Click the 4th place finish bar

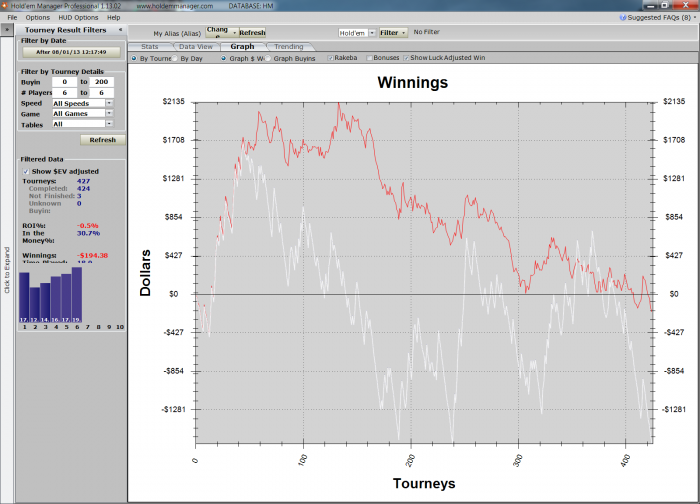[x=56, y=300]
